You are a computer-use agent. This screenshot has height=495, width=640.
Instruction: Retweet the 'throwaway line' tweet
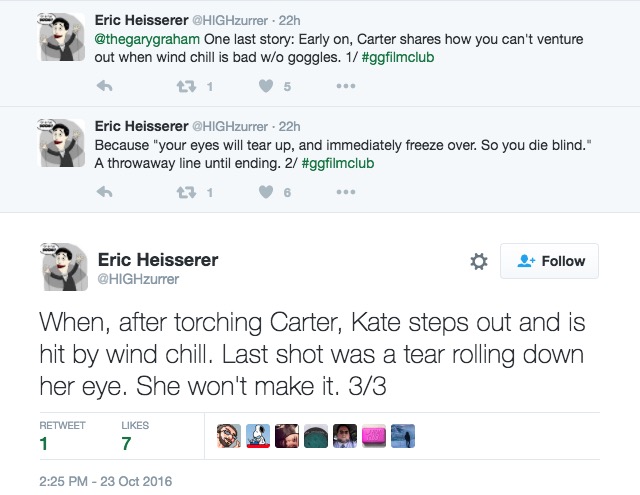186,192
